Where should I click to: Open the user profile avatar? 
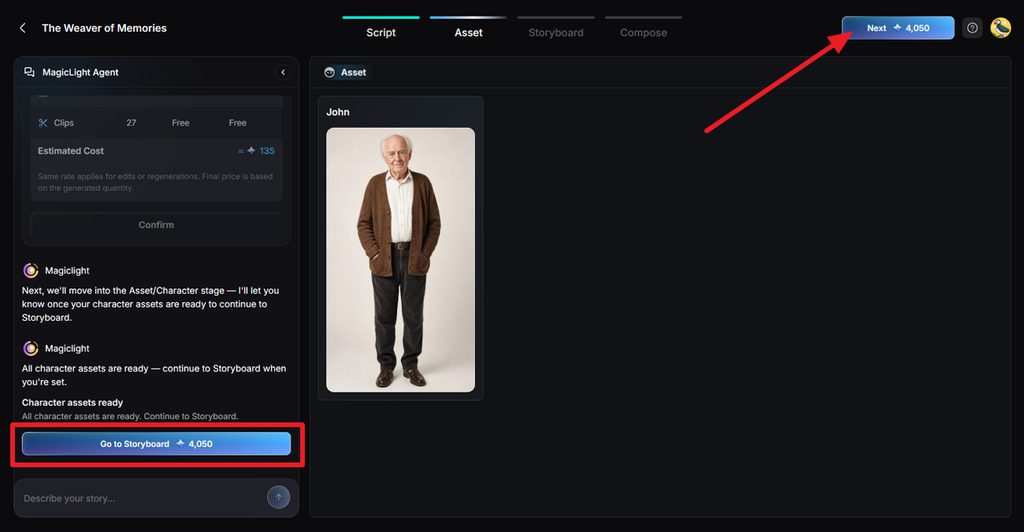tap(1000, 28)
